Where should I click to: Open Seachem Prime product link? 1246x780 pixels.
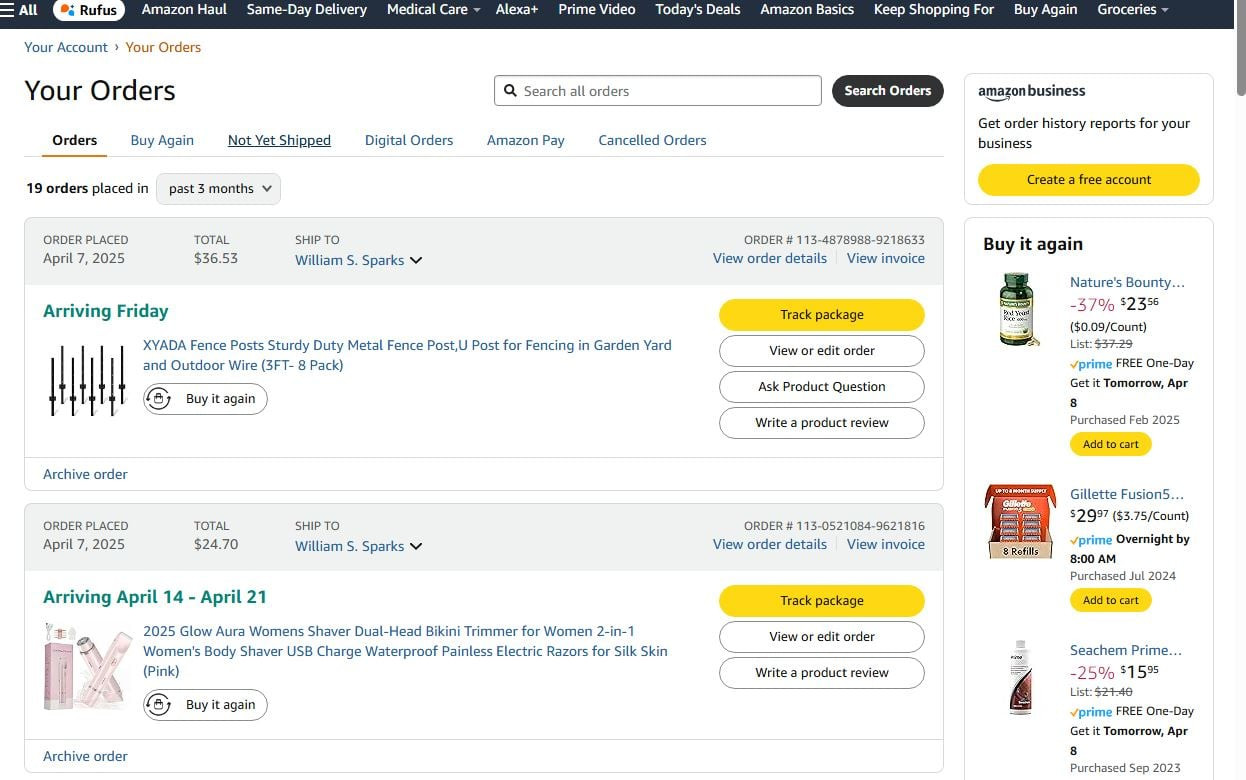click(x=1126, y=650)
